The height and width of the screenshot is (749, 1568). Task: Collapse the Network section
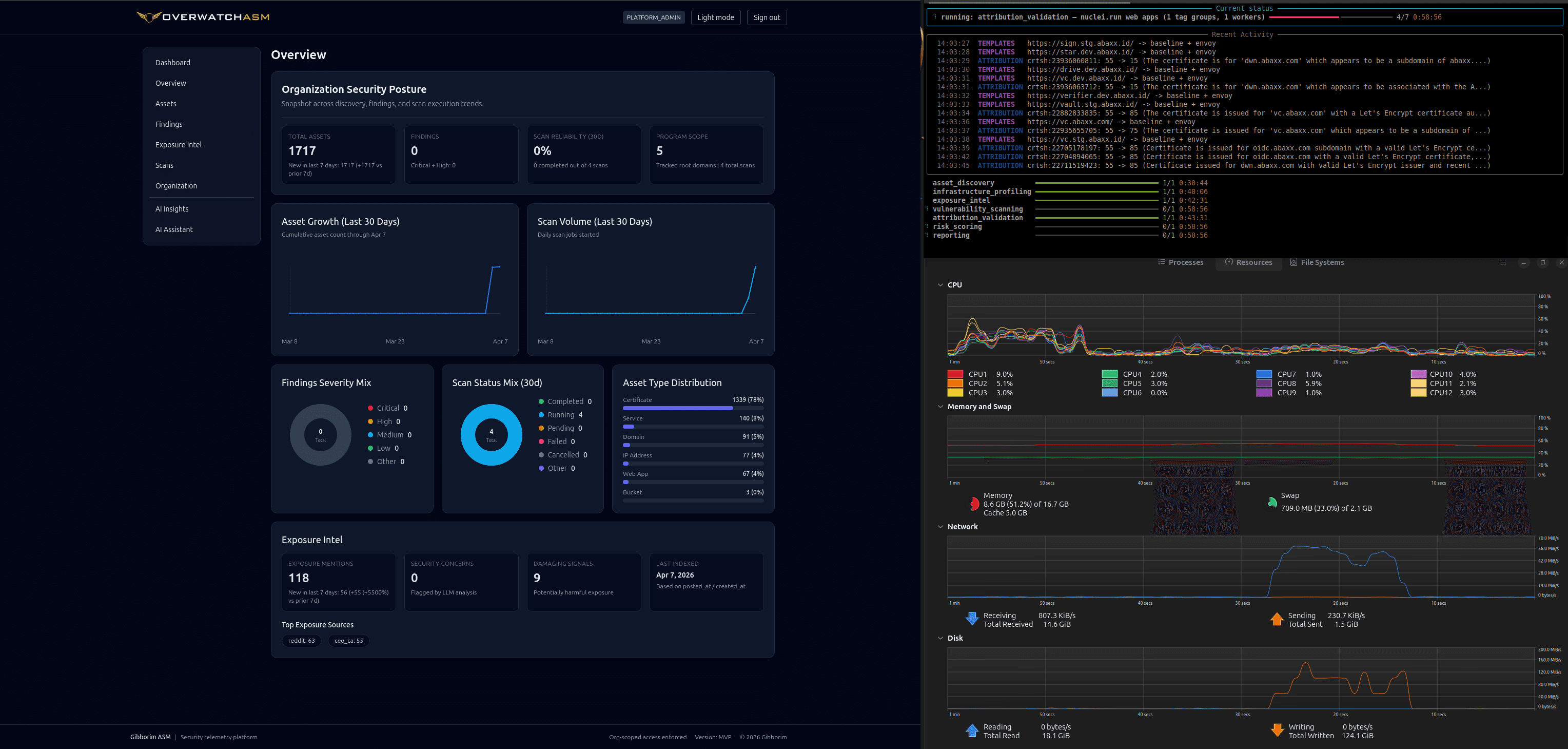(x=940, y=527)
